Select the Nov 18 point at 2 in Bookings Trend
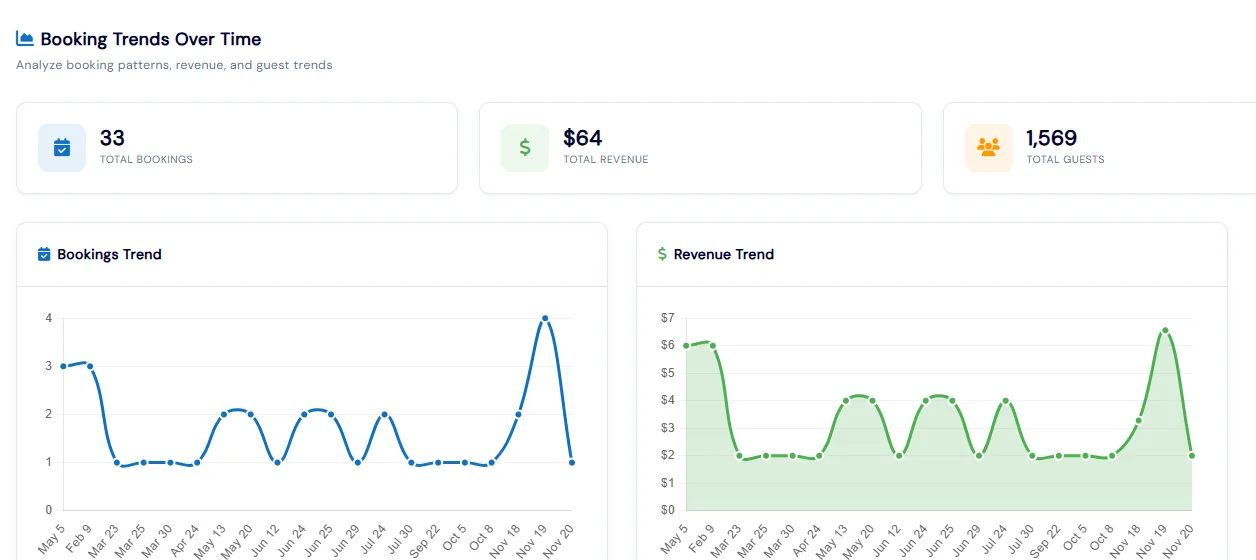Viewport: 1256px width, 560px height. [x=518, y=414]
